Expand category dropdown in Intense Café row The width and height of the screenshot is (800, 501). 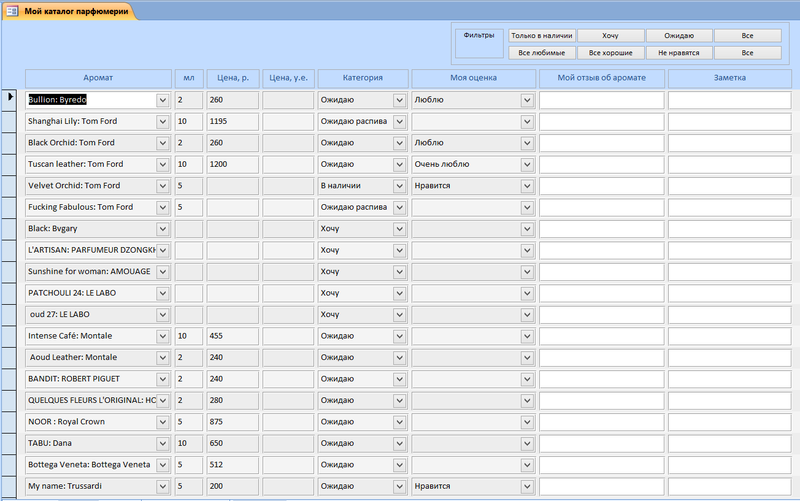coord(399,336)
